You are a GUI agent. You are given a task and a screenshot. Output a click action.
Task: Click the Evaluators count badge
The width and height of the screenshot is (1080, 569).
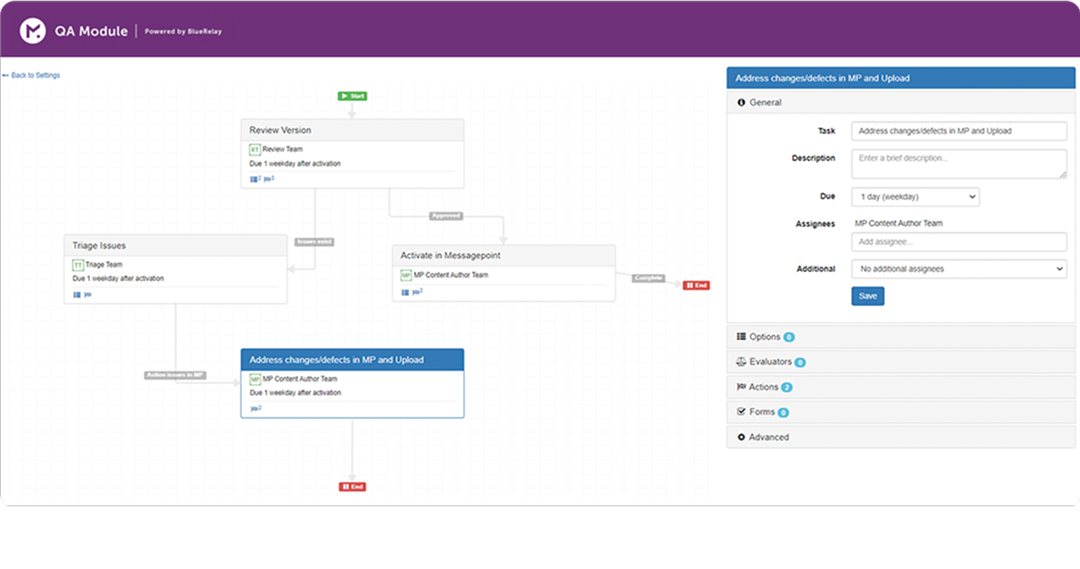pos(800,362)
